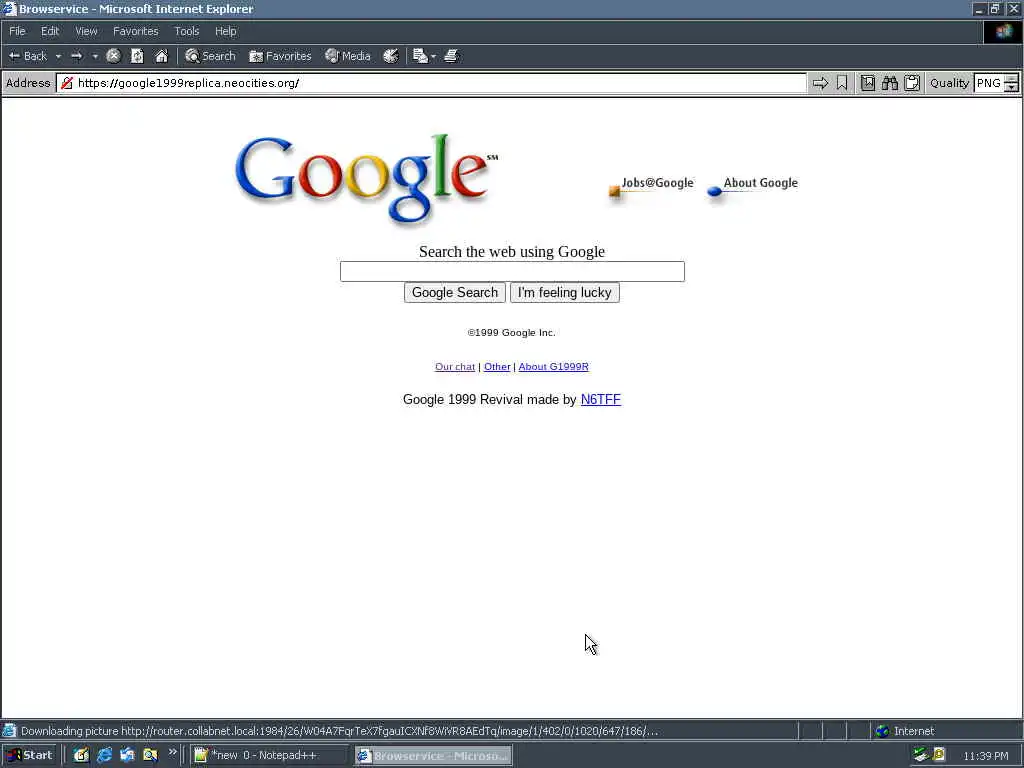Open the Tools menu

(186, 31)
